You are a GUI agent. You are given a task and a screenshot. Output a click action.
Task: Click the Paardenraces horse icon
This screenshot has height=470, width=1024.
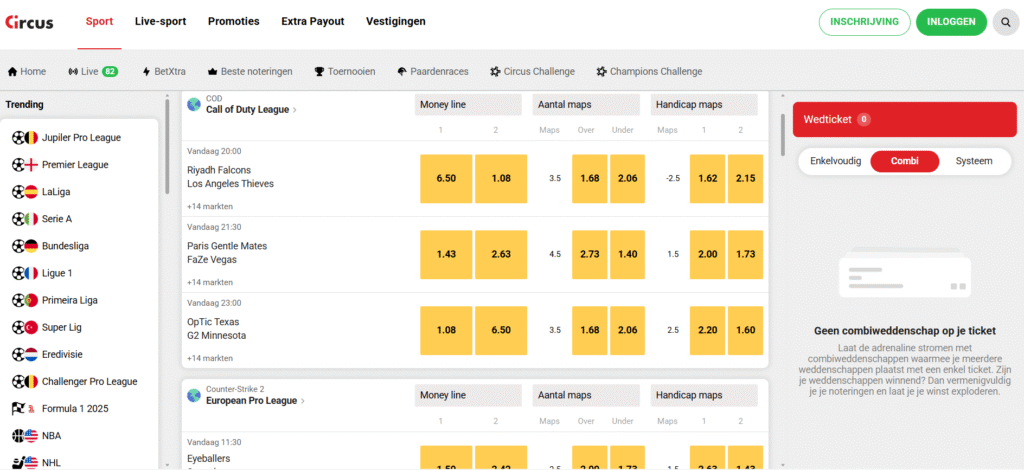(401, 72)
